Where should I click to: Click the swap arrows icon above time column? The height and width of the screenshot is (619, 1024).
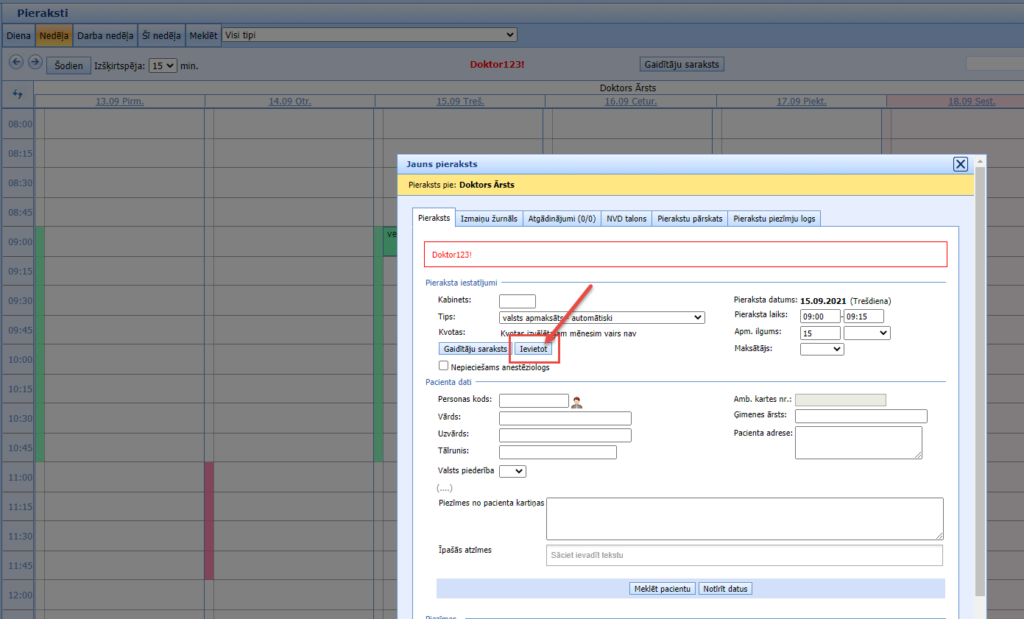tap(17, 94)
